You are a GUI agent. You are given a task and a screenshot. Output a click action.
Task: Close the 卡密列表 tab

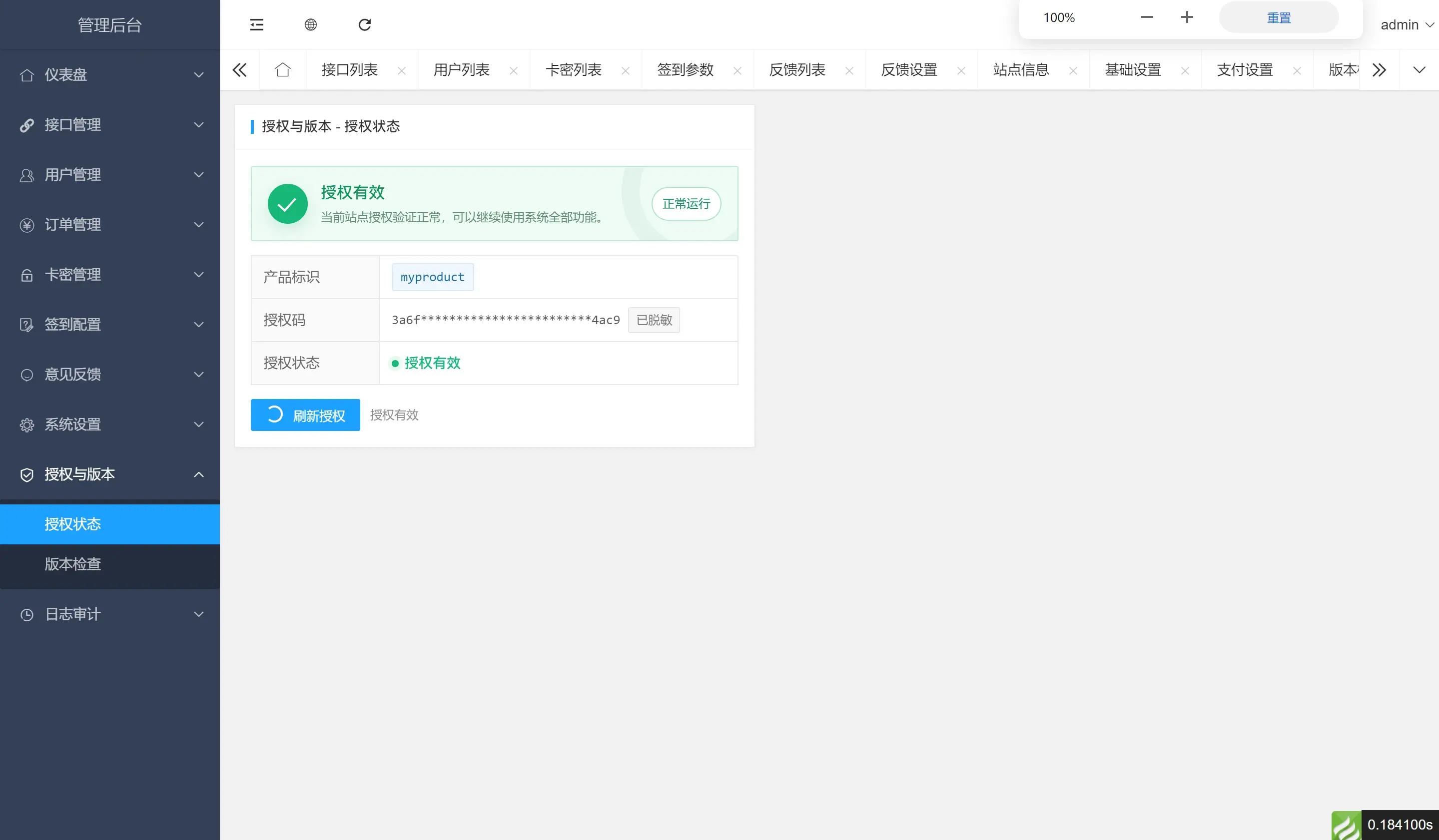(625, 71)
